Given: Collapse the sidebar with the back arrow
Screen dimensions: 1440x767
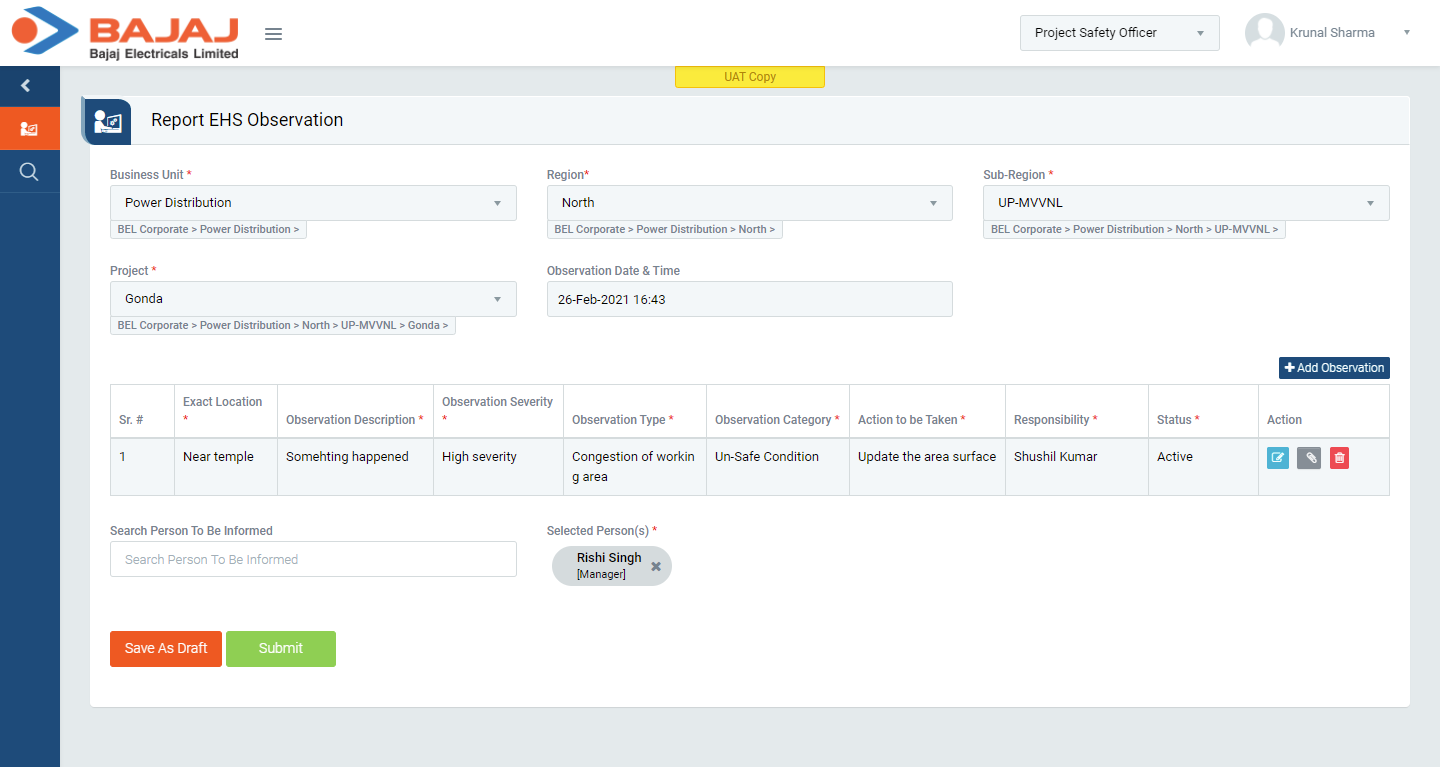Looking at the screenshot, I should (27, 86).
